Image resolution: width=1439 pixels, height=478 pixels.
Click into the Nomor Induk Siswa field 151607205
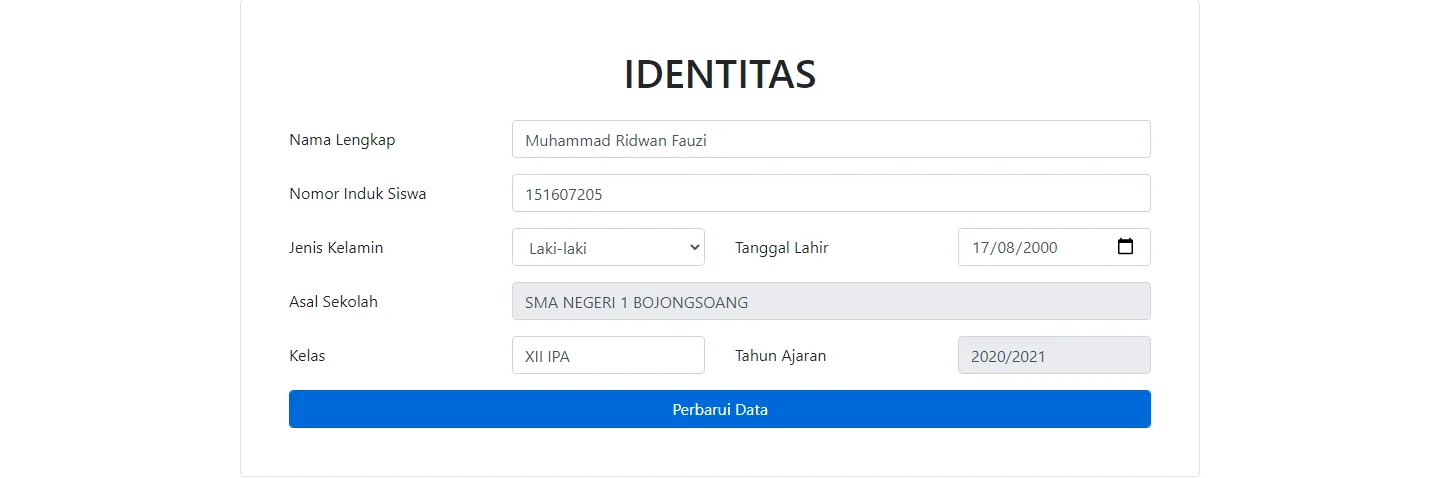point(831,193)
